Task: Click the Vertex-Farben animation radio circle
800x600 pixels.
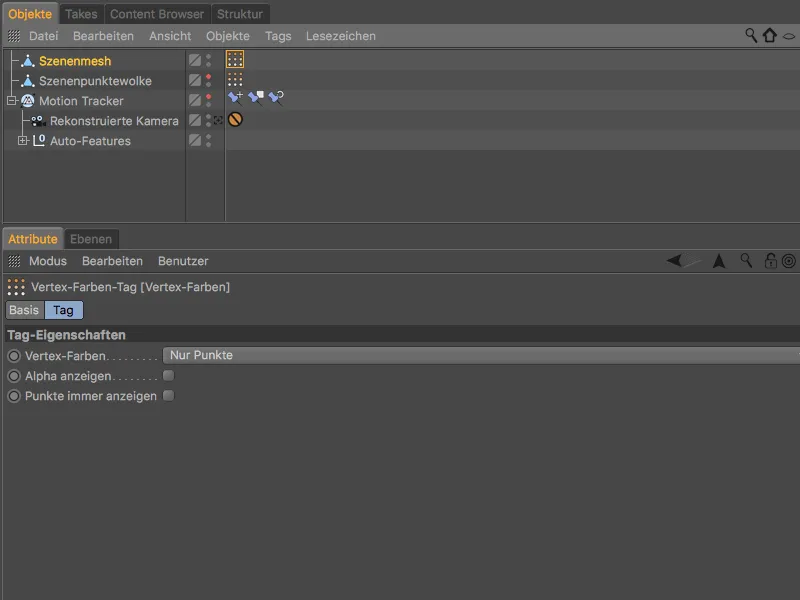Action: 14,356
